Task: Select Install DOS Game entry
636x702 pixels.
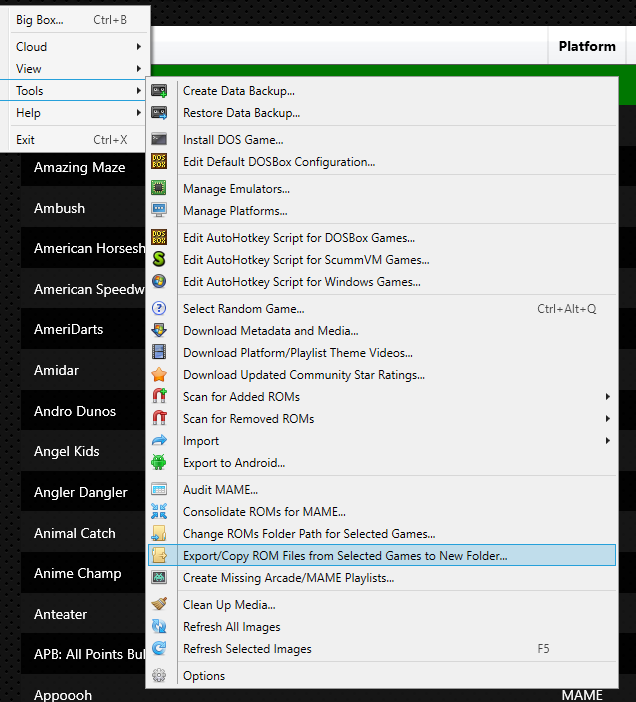Action: click(382, 140)
